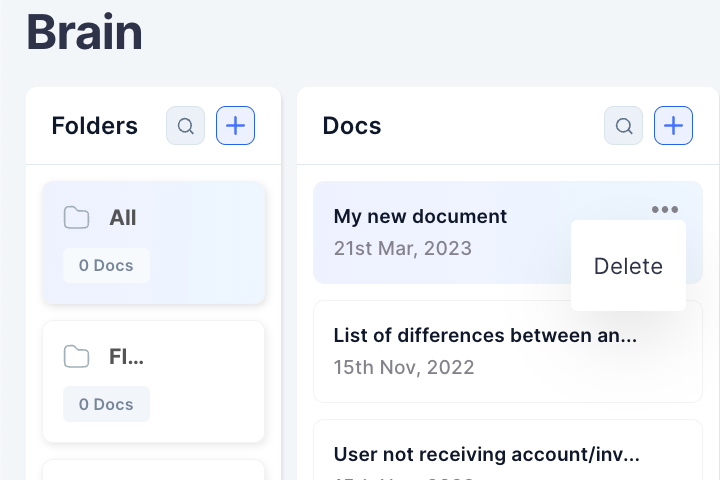
Task: Click three-dot options on My new document
Action: [x=664, y=209]
